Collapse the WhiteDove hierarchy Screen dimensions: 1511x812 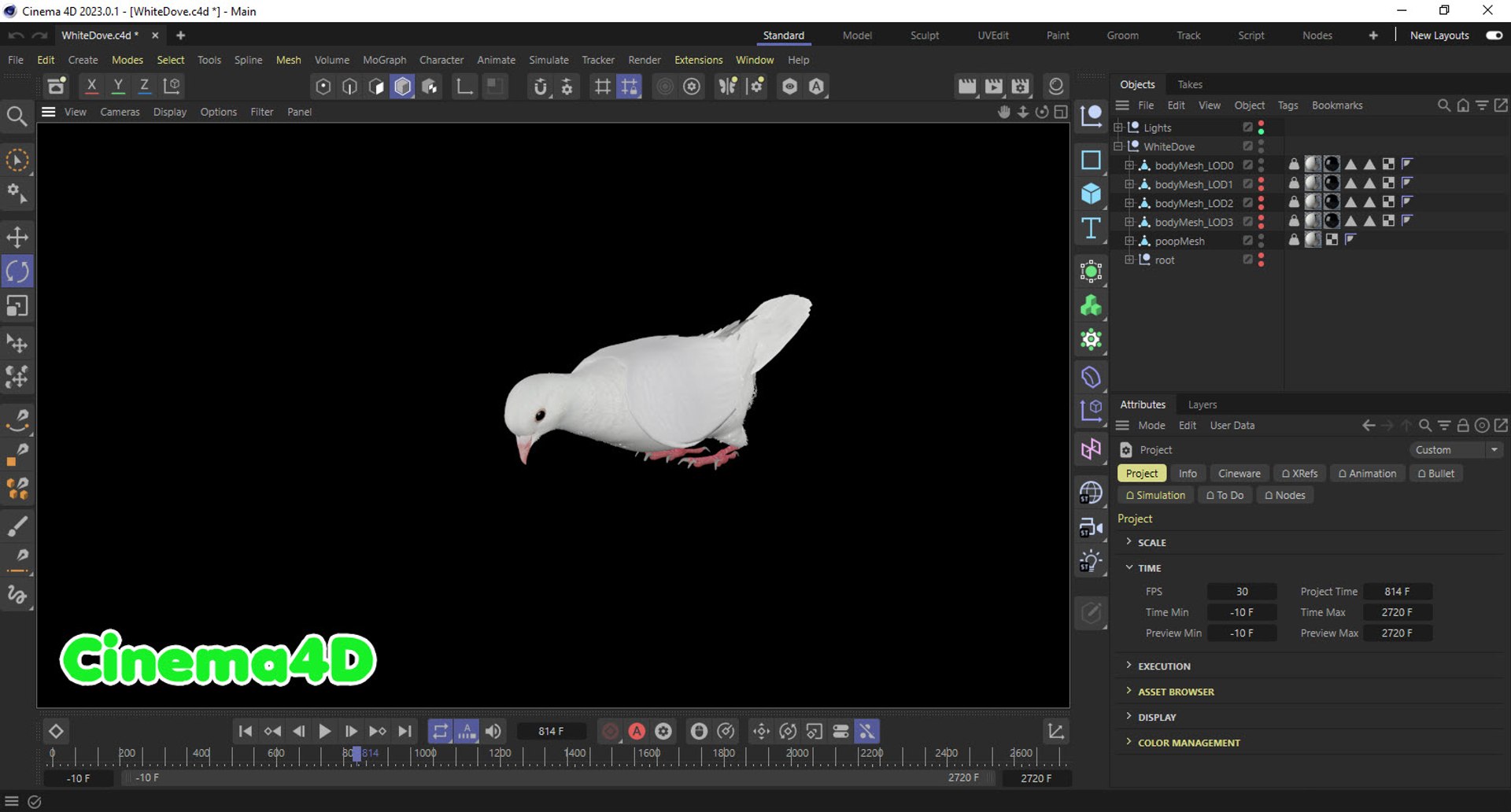(1118, 146)
